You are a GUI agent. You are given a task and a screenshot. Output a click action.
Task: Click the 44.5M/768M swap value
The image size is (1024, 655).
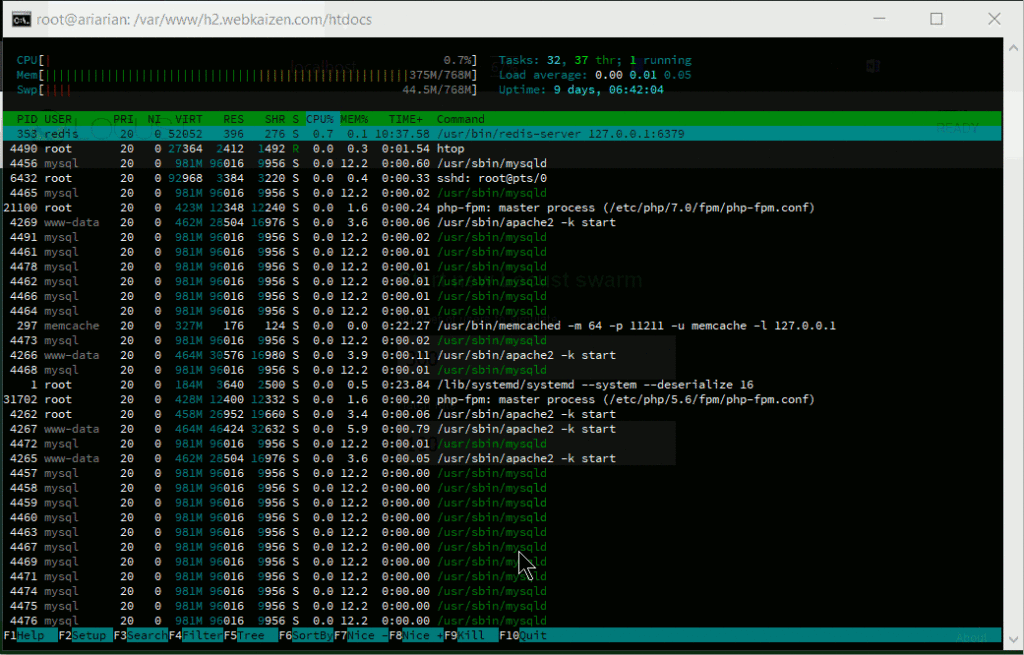(x=437, y=89)
